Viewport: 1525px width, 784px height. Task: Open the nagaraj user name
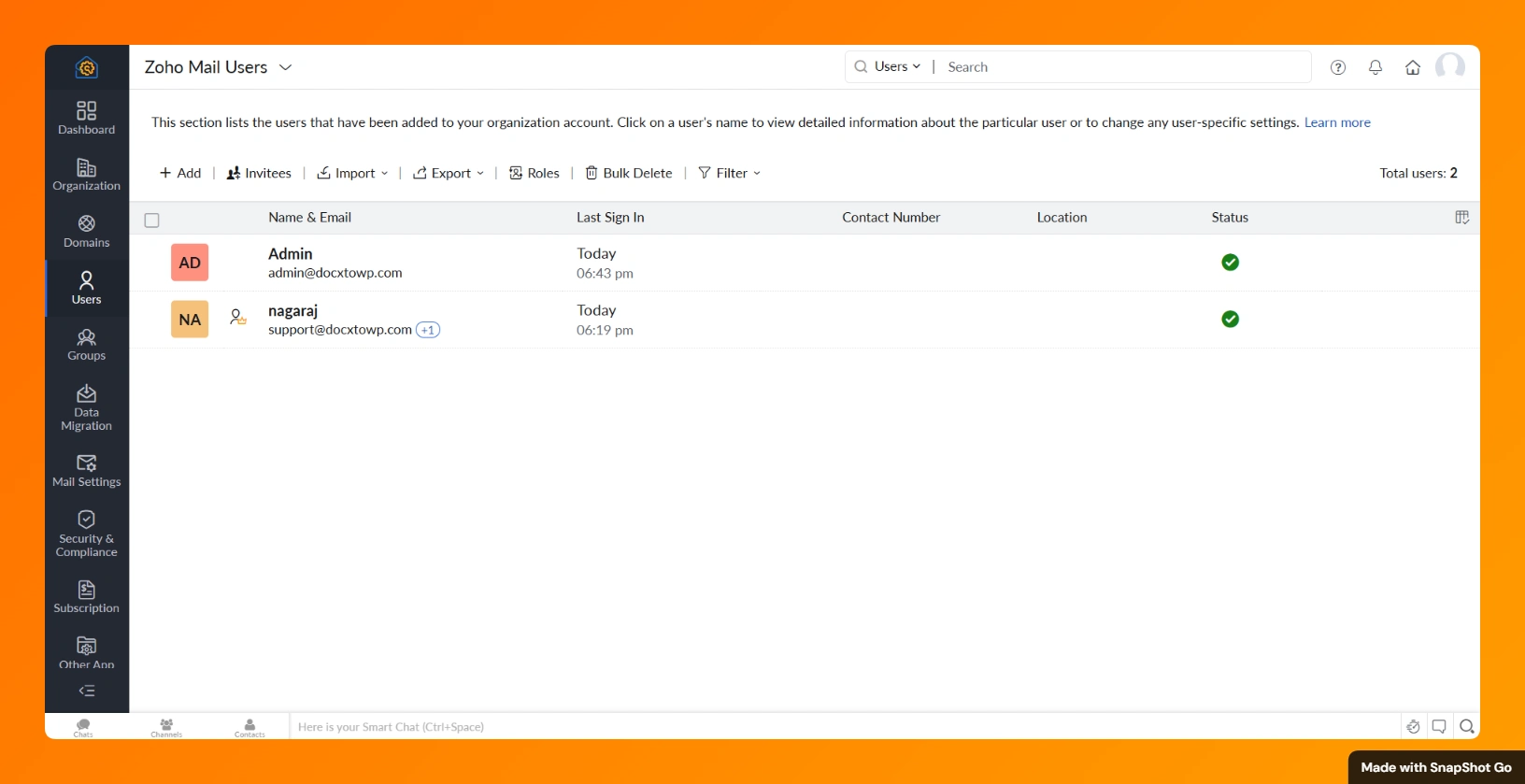293,310
